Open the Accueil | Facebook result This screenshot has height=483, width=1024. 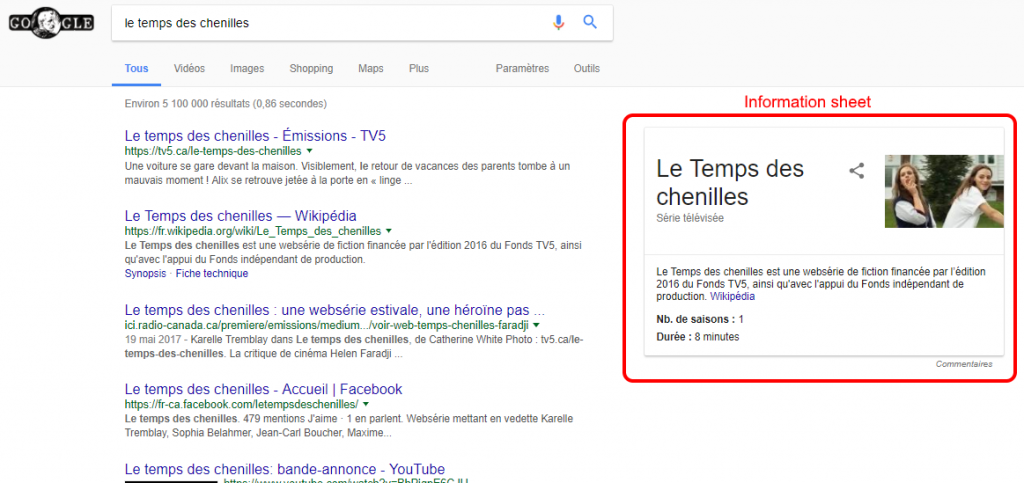(263, 389)
